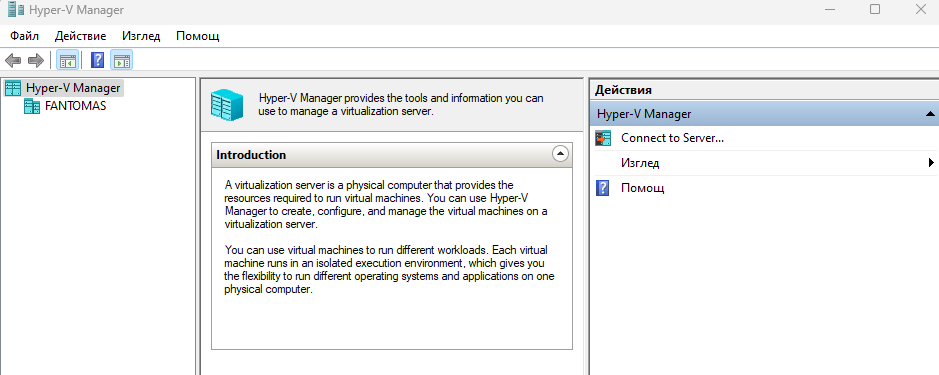Collapse the Introduction section

pos(560,155)
